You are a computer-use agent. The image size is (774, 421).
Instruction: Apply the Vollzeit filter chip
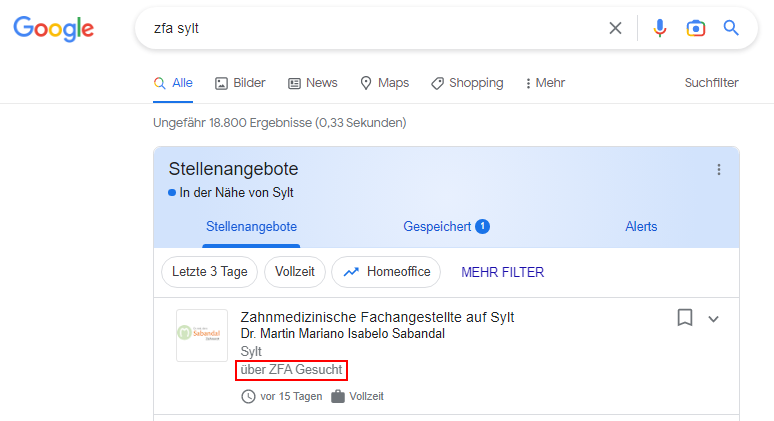[x=295, y=272]
